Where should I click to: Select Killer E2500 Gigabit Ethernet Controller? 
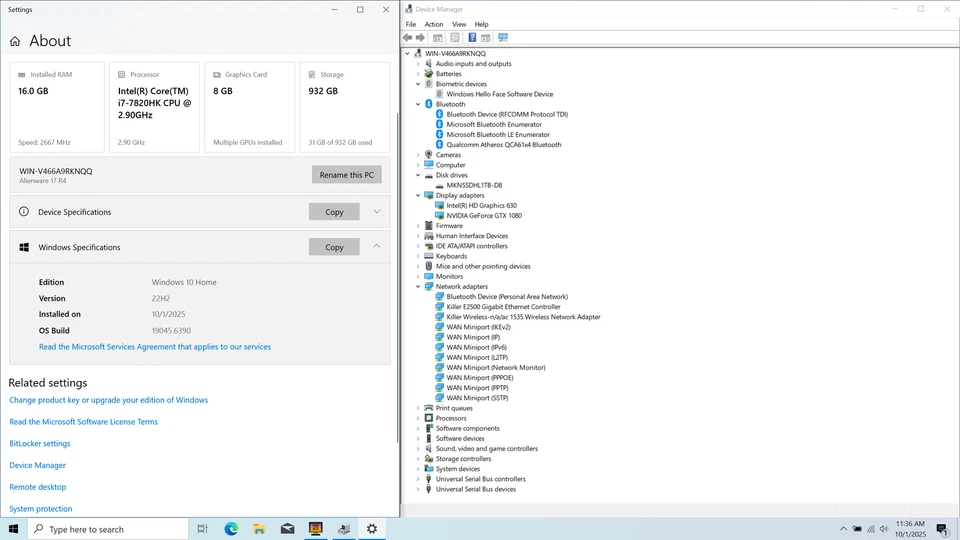pyautogui.click(x=503, y=307)
